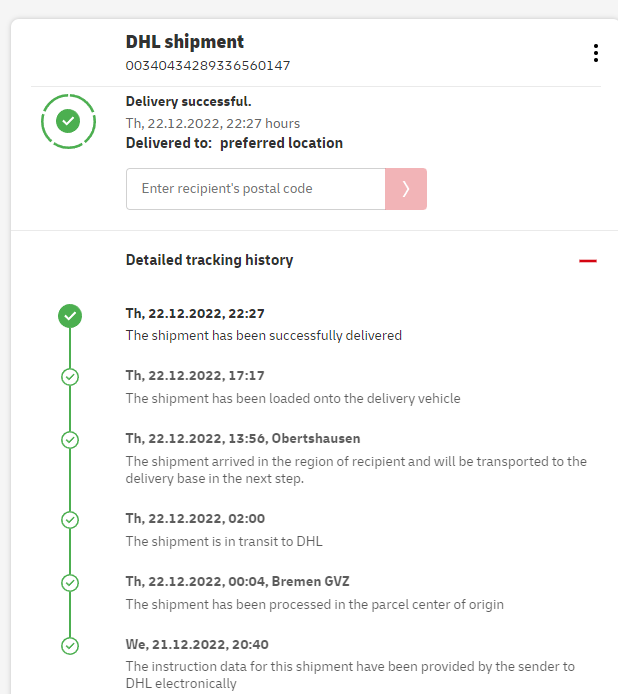Click the large green delivery status circle
The image size is (618, 694).
tap(68, 121)
